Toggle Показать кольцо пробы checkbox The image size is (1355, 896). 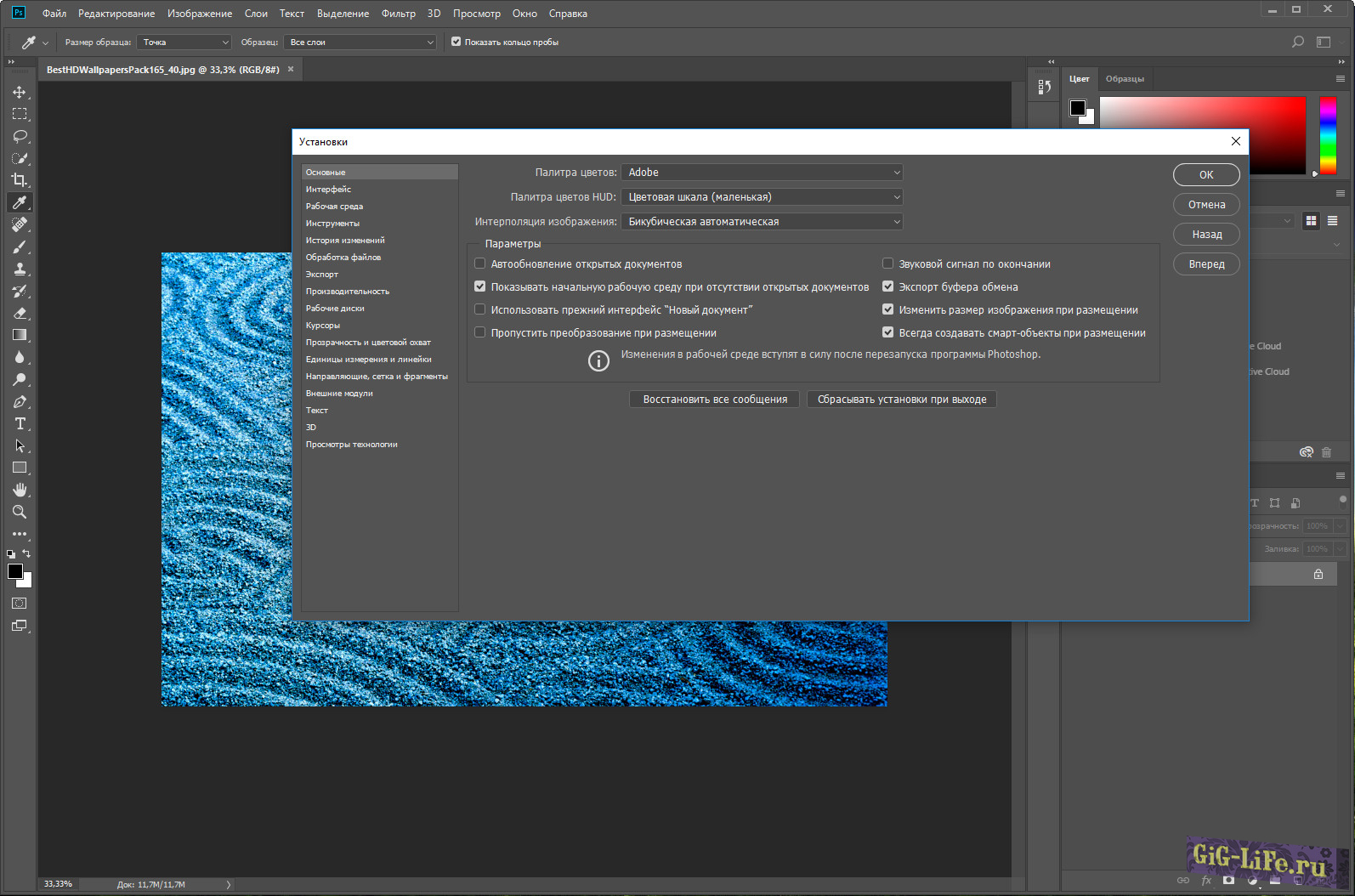(456, 42)
